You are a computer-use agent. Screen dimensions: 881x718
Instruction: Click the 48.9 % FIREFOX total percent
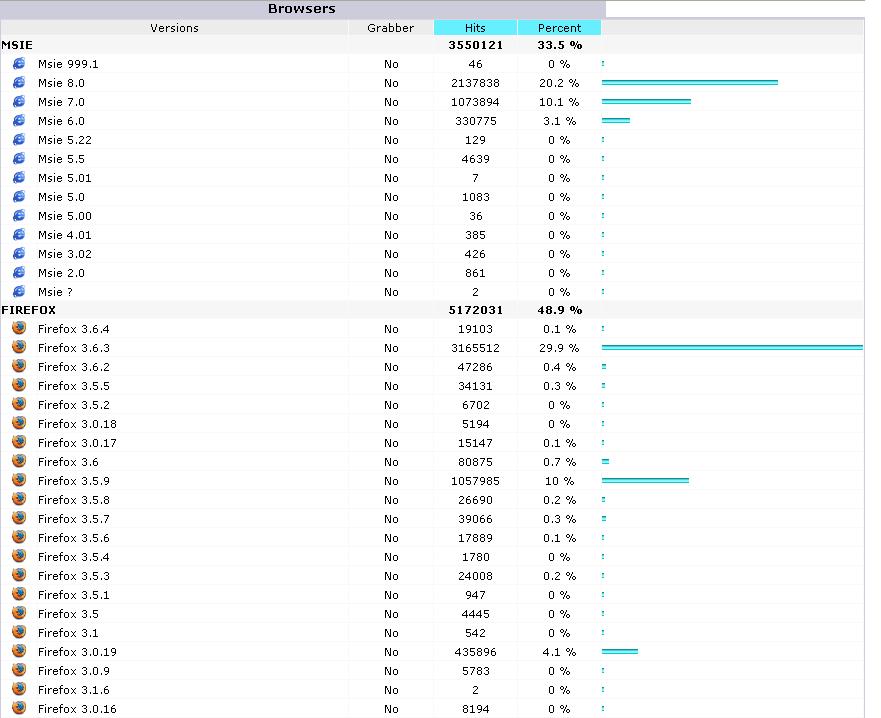click(x=560, y=310)
